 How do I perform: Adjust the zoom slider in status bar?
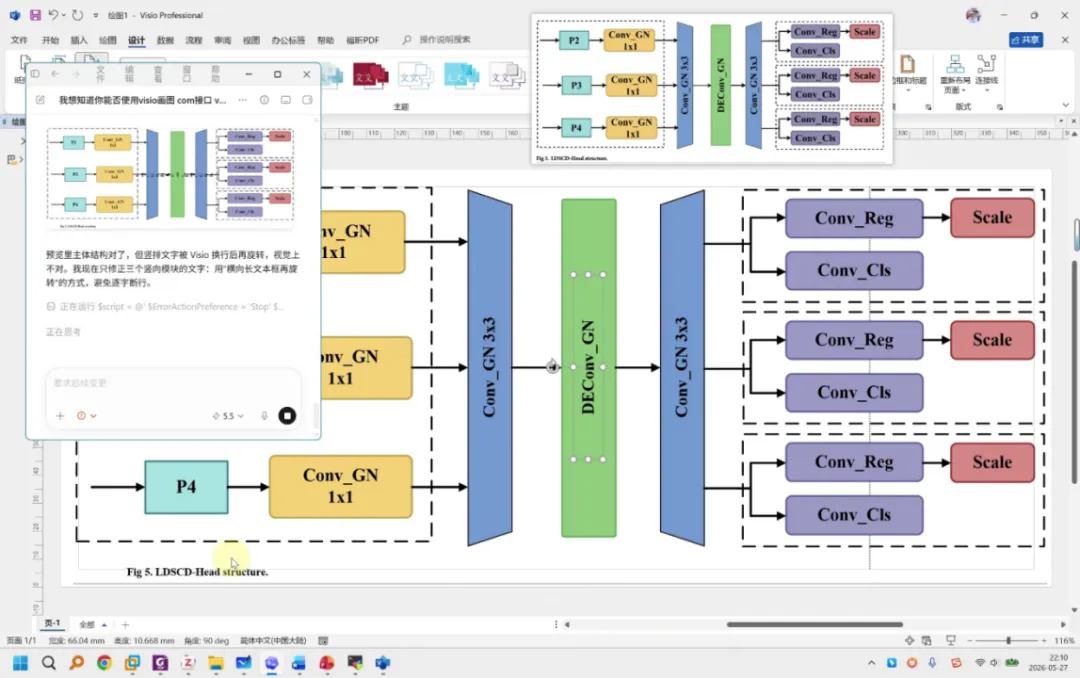click(x=1008, y=641)
